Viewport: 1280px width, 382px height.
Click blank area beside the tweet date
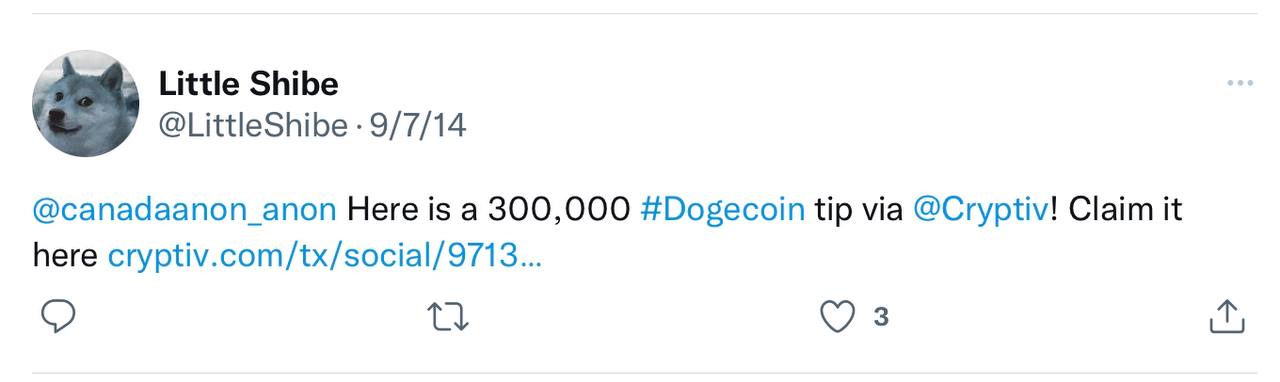[840, 125]
